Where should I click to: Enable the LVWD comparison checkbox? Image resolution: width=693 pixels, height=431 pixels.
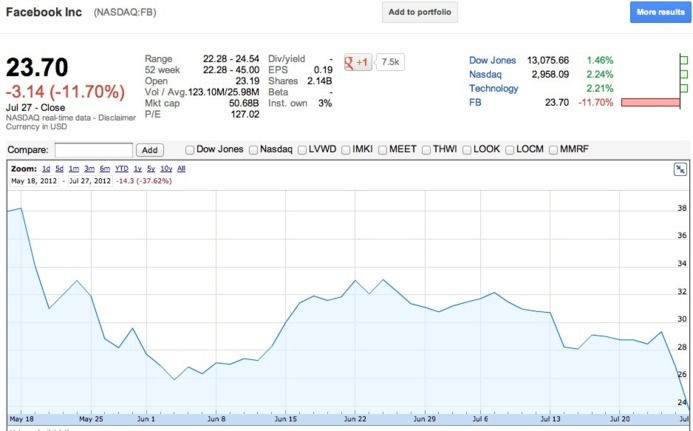pyautogui.click(x=302, y=150)
